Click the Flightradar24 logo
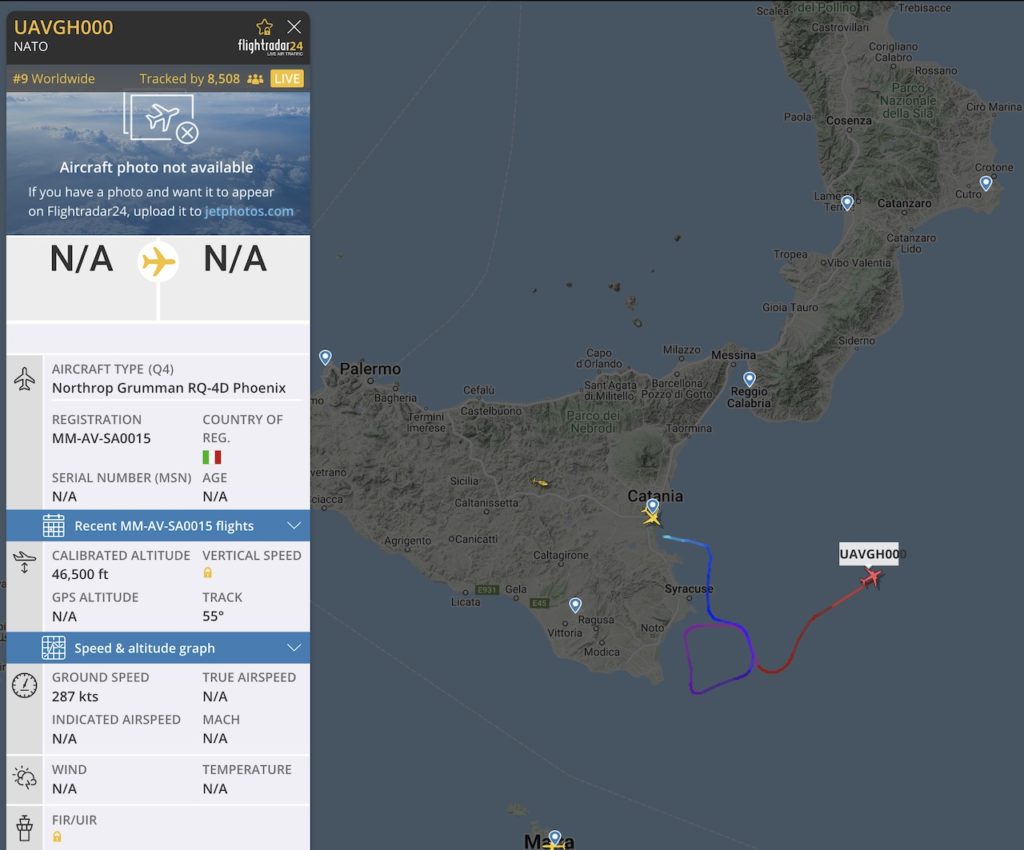1024x850 pixels. click(x=270, y=47)
